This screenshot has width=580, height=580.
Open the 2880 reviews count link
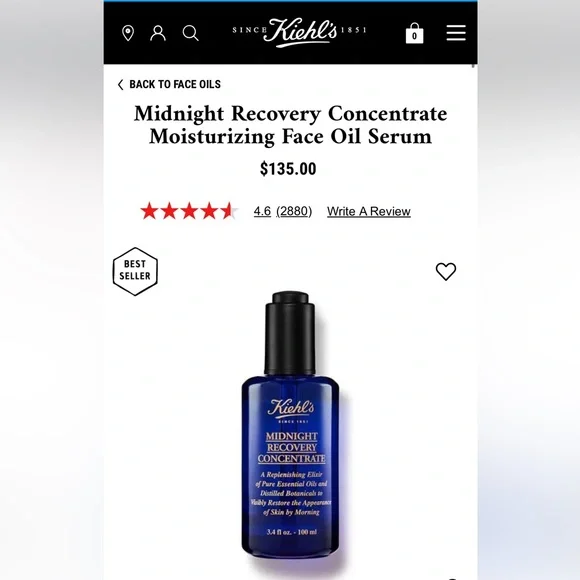(x=294, y=211)
